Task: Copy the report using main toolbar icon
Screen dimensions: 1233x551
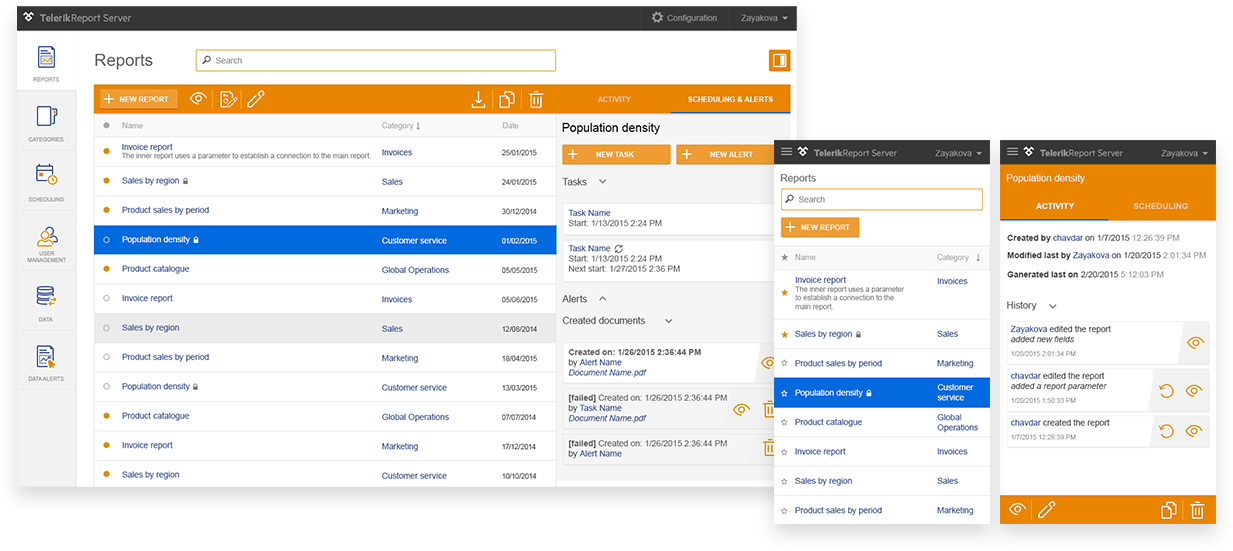Action: pyautogui.click(x=507, y=99)
